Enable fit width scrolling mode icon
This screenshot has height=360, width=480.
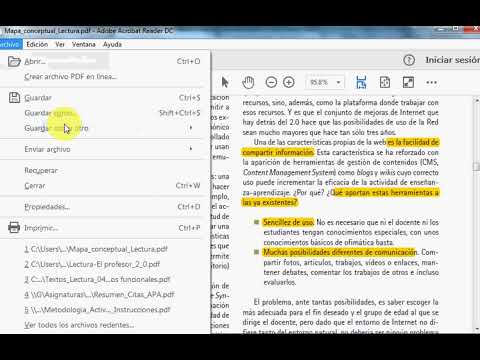point(361,82)
